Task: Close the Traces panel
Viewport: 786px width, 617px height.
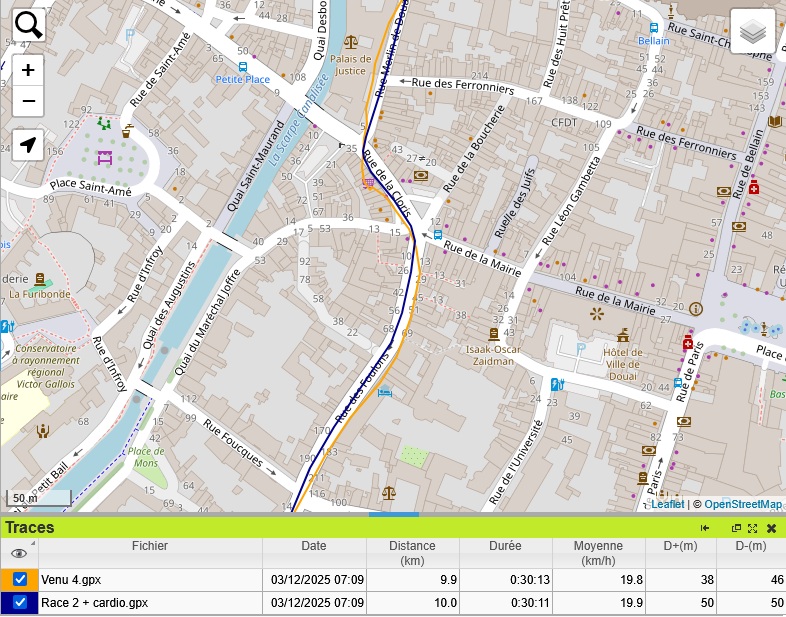Action: (x=771, y=528)
